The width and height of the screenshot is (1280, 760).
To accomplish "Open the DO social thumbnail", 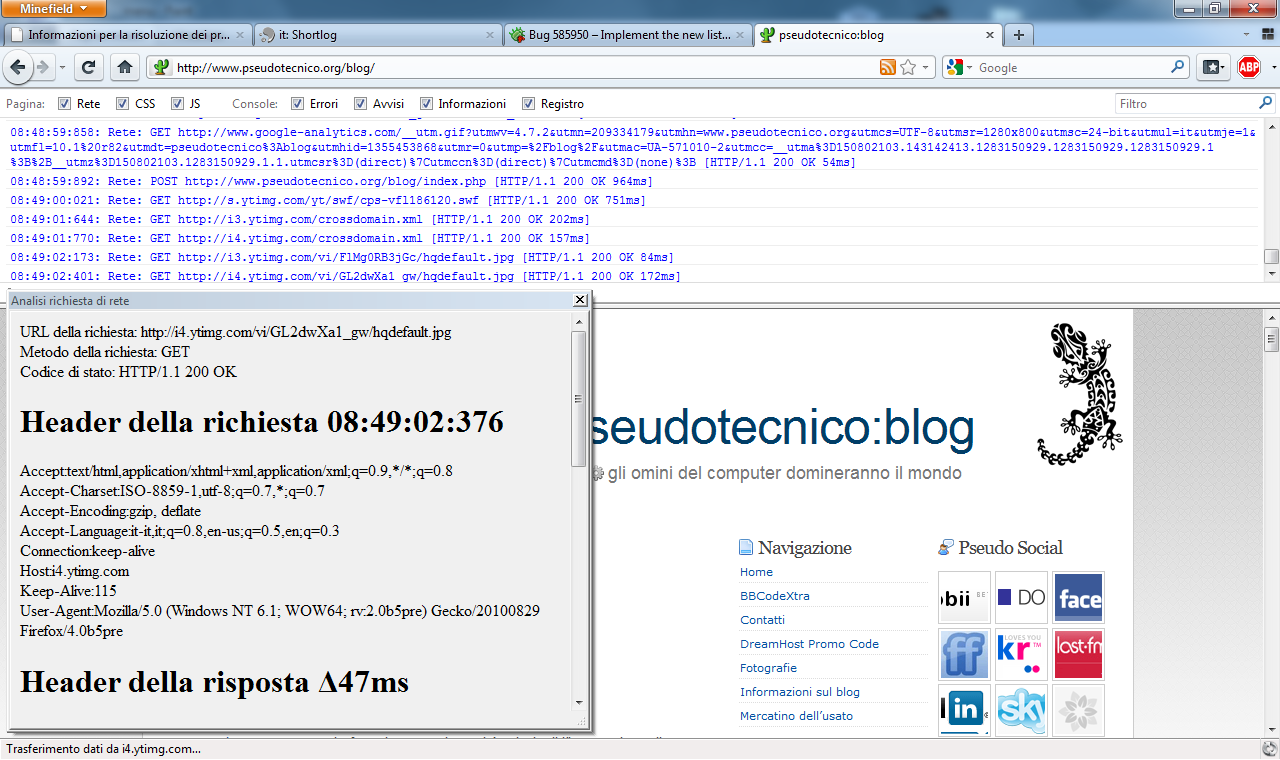I will [1021, 598].
